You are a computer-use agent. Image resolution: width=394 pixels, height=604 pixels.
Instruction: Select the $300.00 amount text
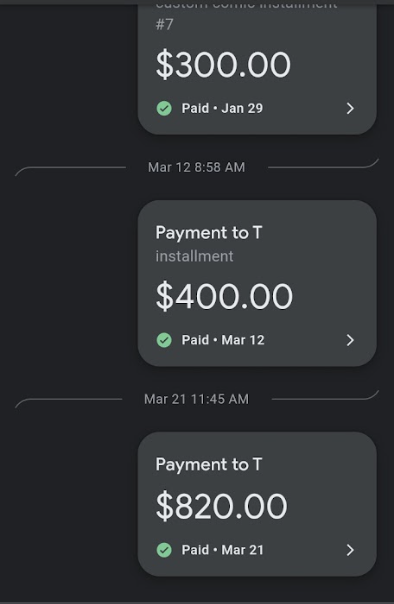(x=223, y=65)
